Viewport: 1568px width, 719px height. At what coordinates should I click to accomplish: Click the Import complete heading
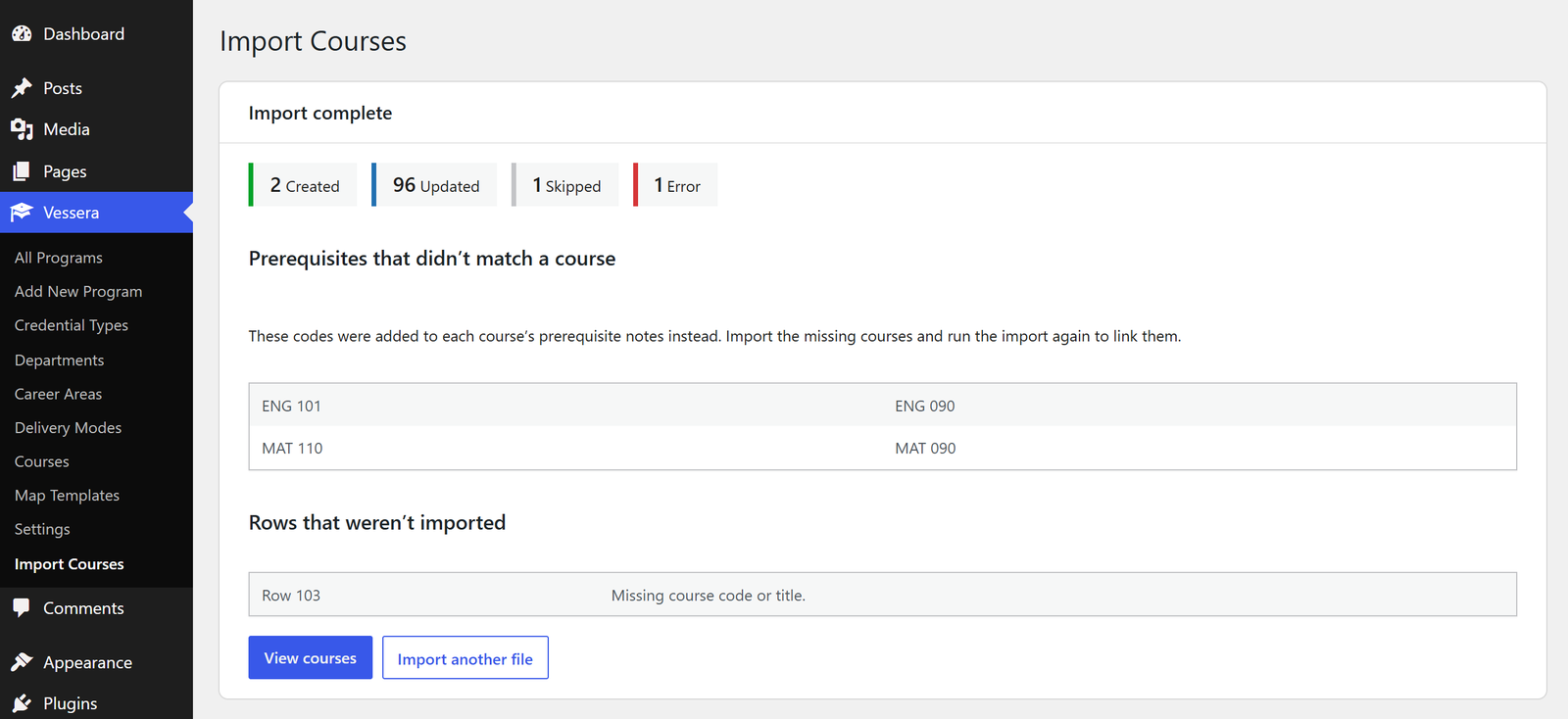(x=320, y=113)
